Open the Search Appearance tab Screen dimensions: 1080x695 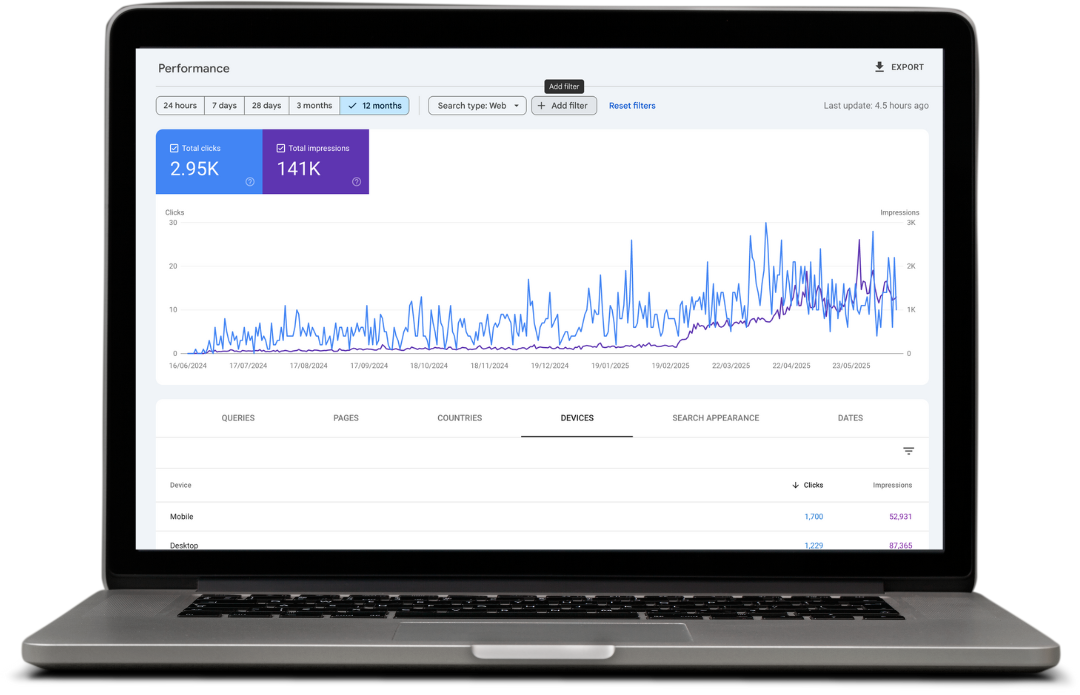coord(715,418)
